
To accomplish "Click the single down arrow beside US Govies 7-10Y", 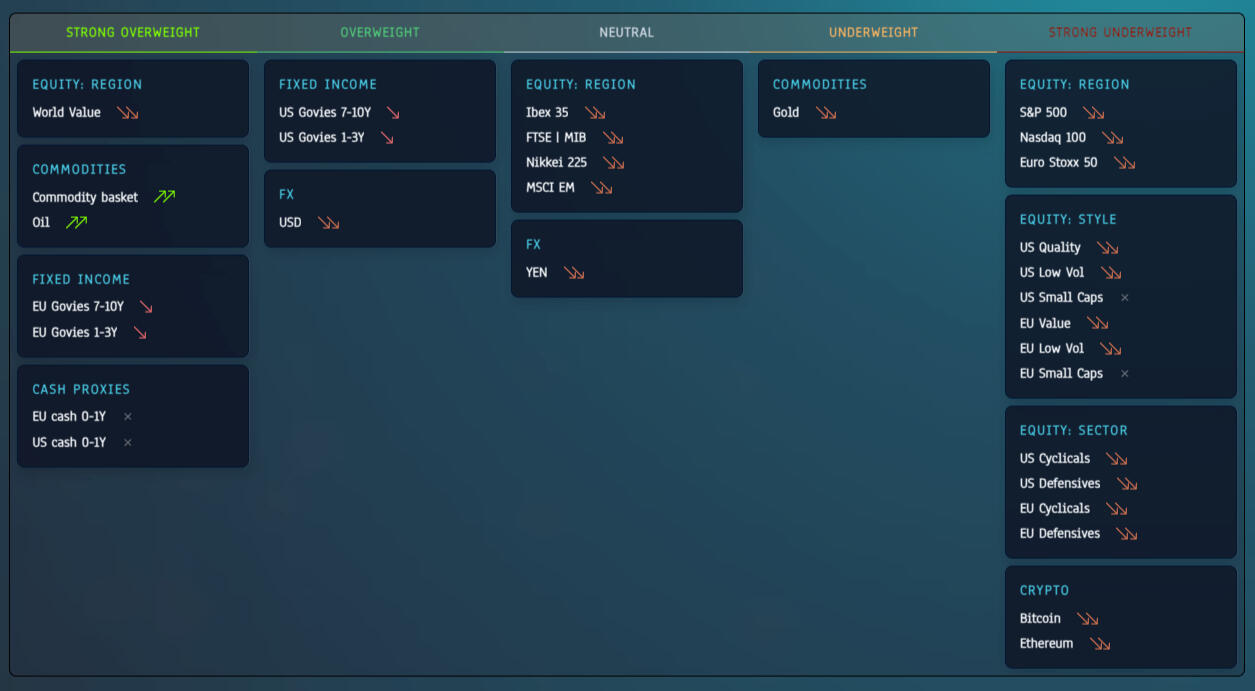I will pyautogui.click(x=393, y=113).
